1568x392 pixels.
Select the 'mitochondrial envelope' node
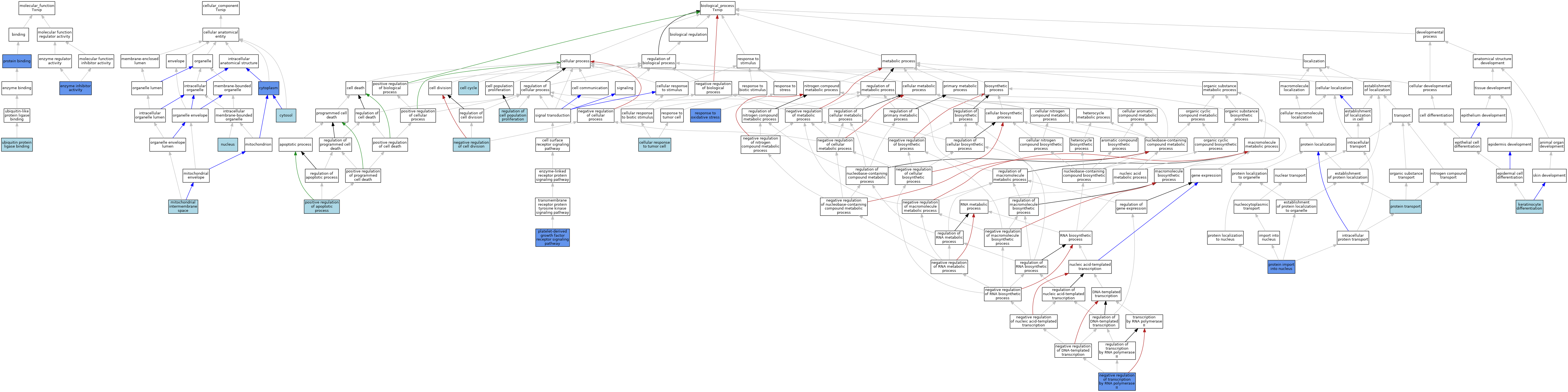pyautogui.click(x=196, y=176)
